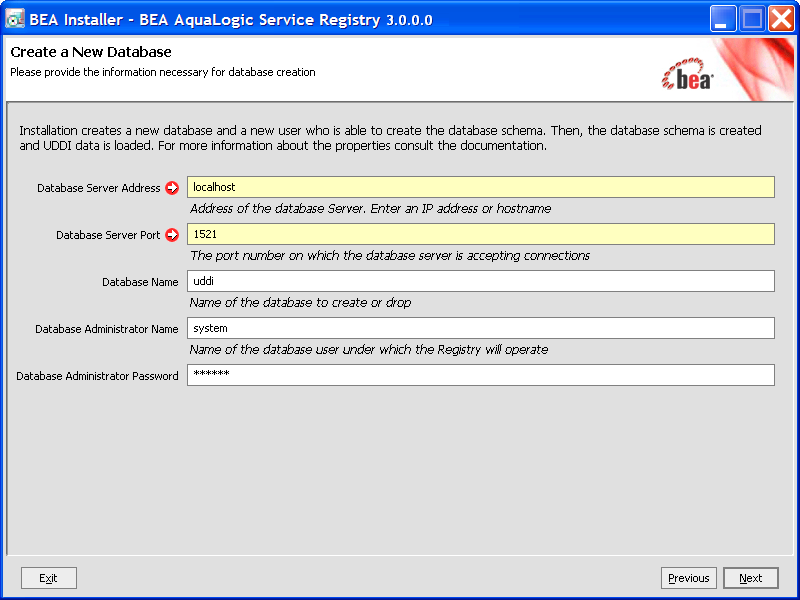800x600 pixels.
Task: Click the 'Database Administrator Password' label
Action: tap(97, 376)
